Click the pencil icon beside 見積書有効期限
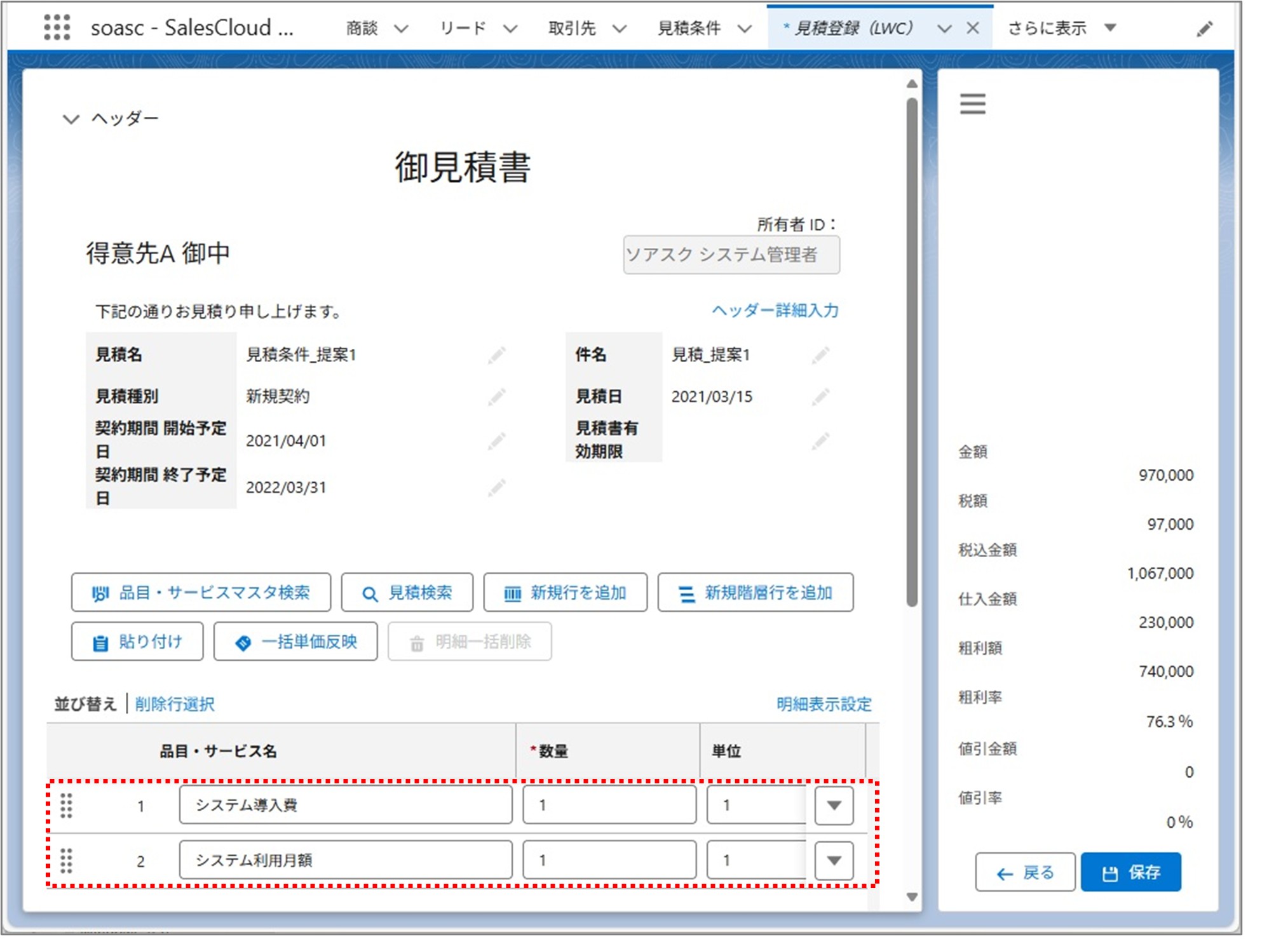The height and width of the screenshot is (939, 1288). point(820,440)
